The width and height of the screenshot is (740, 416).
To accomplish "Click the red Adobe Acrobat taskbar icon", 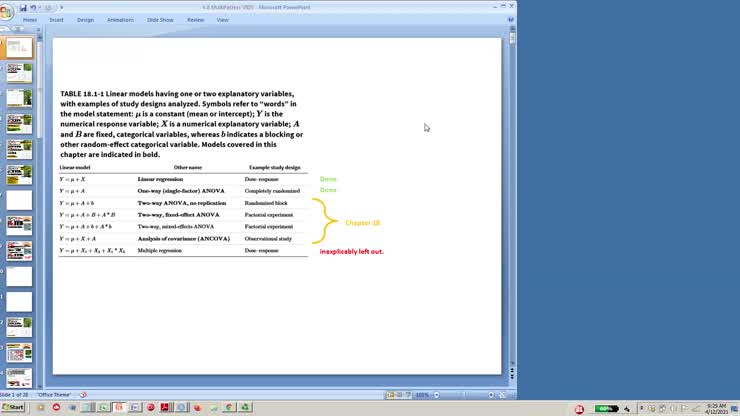I will point(165,407).
